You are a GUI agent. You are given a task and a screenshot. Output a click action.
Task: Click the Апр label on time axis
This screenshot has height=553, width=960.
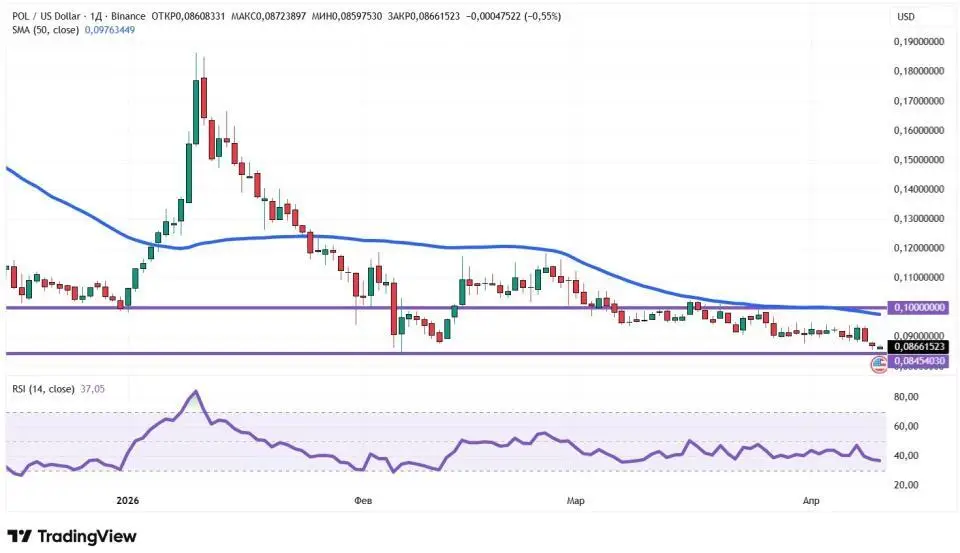point(811,500)
